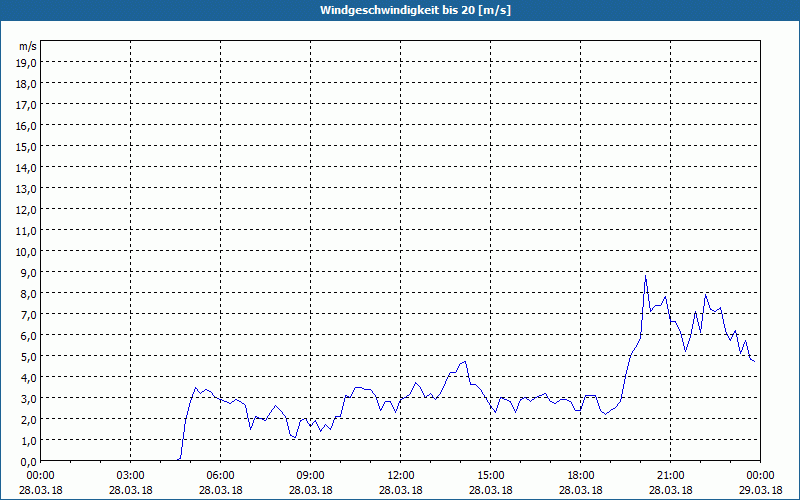The width and height of the screenshot is (800, 500).
Task: Click the wind speed peak near 9 m/s
Action: pyautogui.click(x=645, y=276)
